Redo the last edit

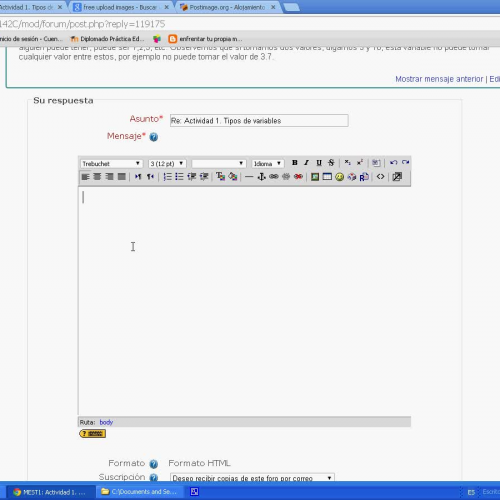point(405,163)
